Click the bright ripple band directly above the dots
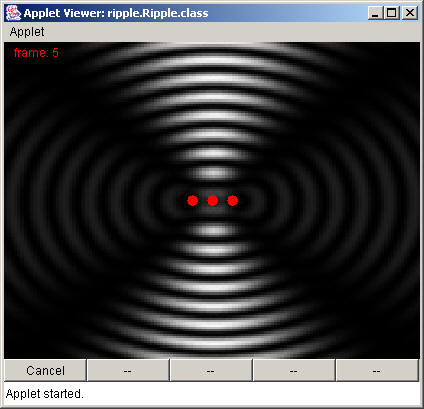Image resolution: width=424 pixels, height=409 pixels. tap(213, 173)
